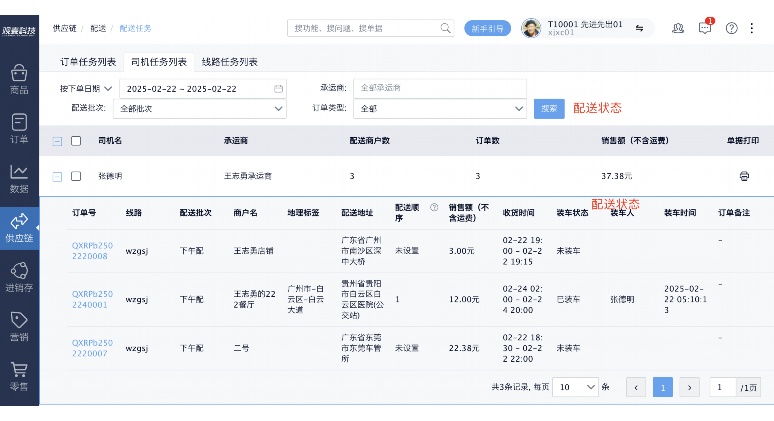Click the account name T10001 先进先出01
This screenshot has height=421, width=774.
coord(585,24)
